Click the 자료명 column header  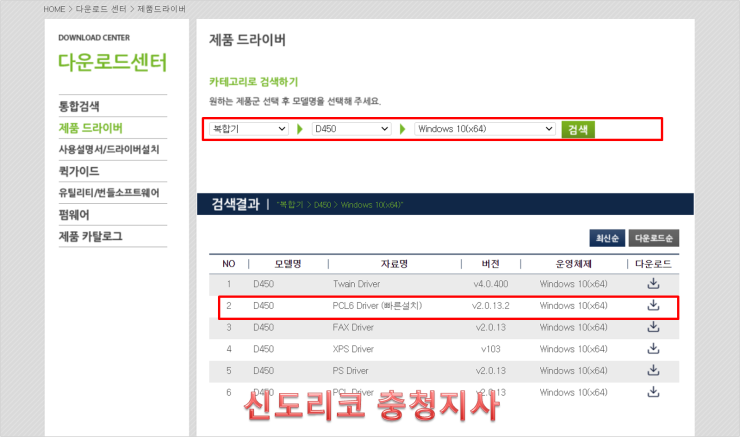[x=395, y=264]
